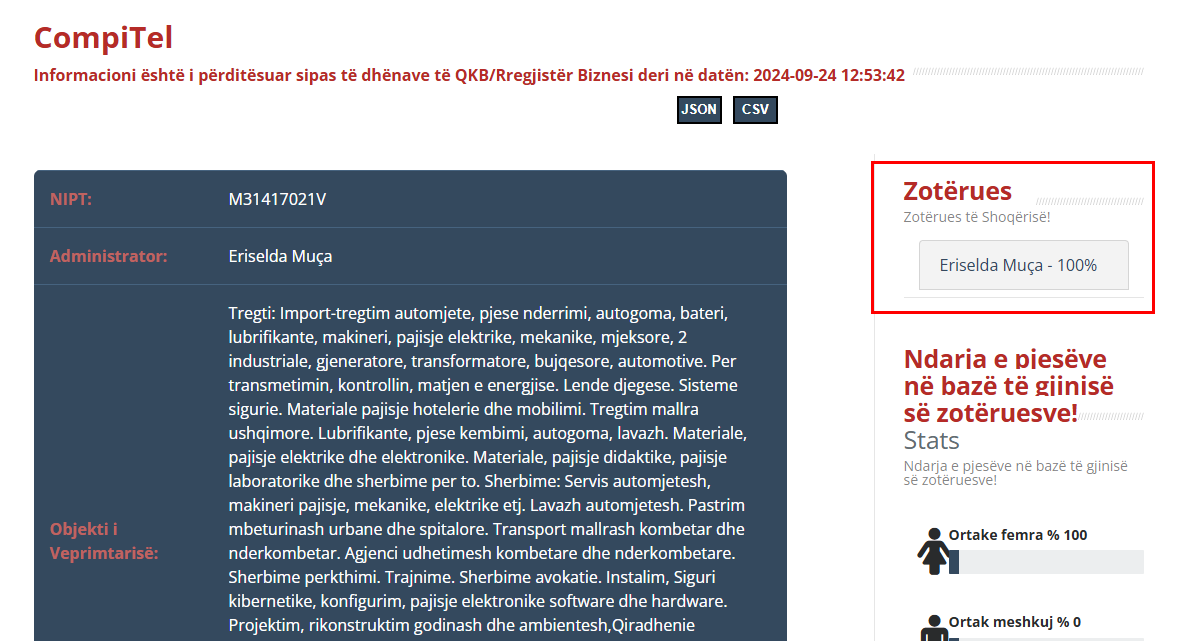The height and width of the screenshot is (641, 1187).
Task: Click the Zotërues të Shoqërisë subtitle
Action: (976, 217)
